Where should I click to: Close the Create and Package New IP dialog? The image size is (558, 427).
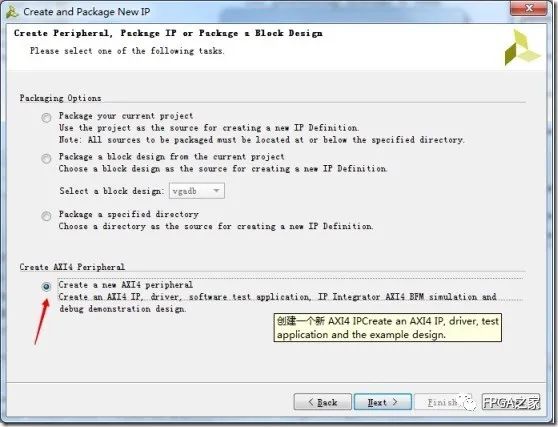point(528,8)
